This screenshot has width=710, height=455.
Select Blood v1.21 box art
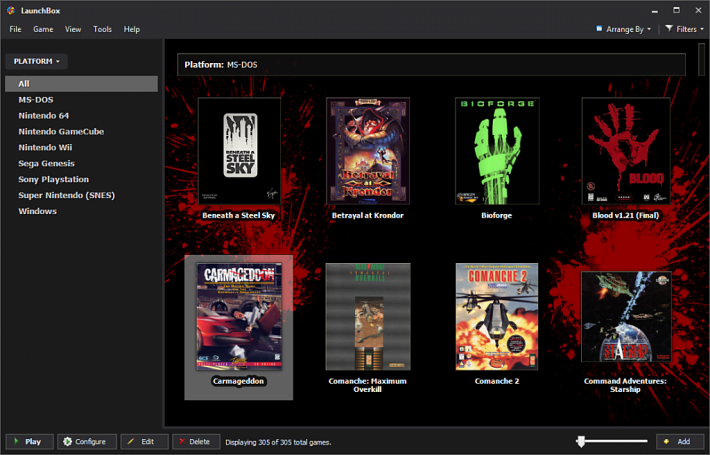click(x=626, y=151)
